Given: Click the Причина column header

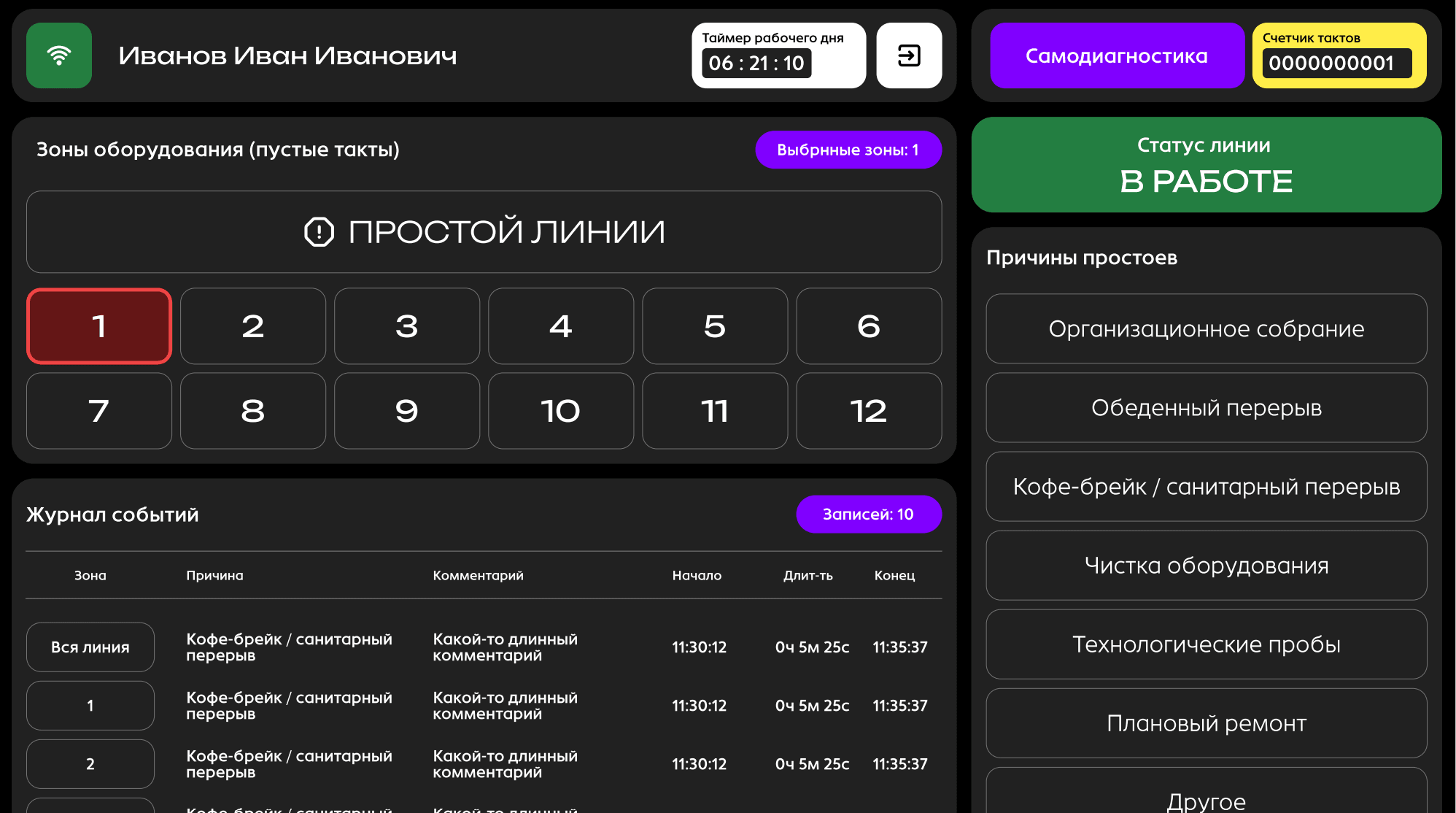Looking at the screenshot, I should pos(214,576).
